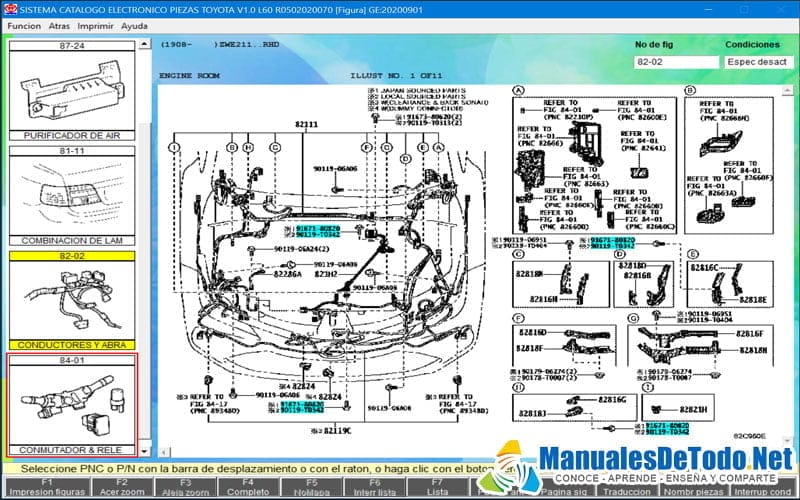This screenshot has height=500, width=800.
Task: Click the diagram vertical scroll-down arrow
Action: coord(788,440)
